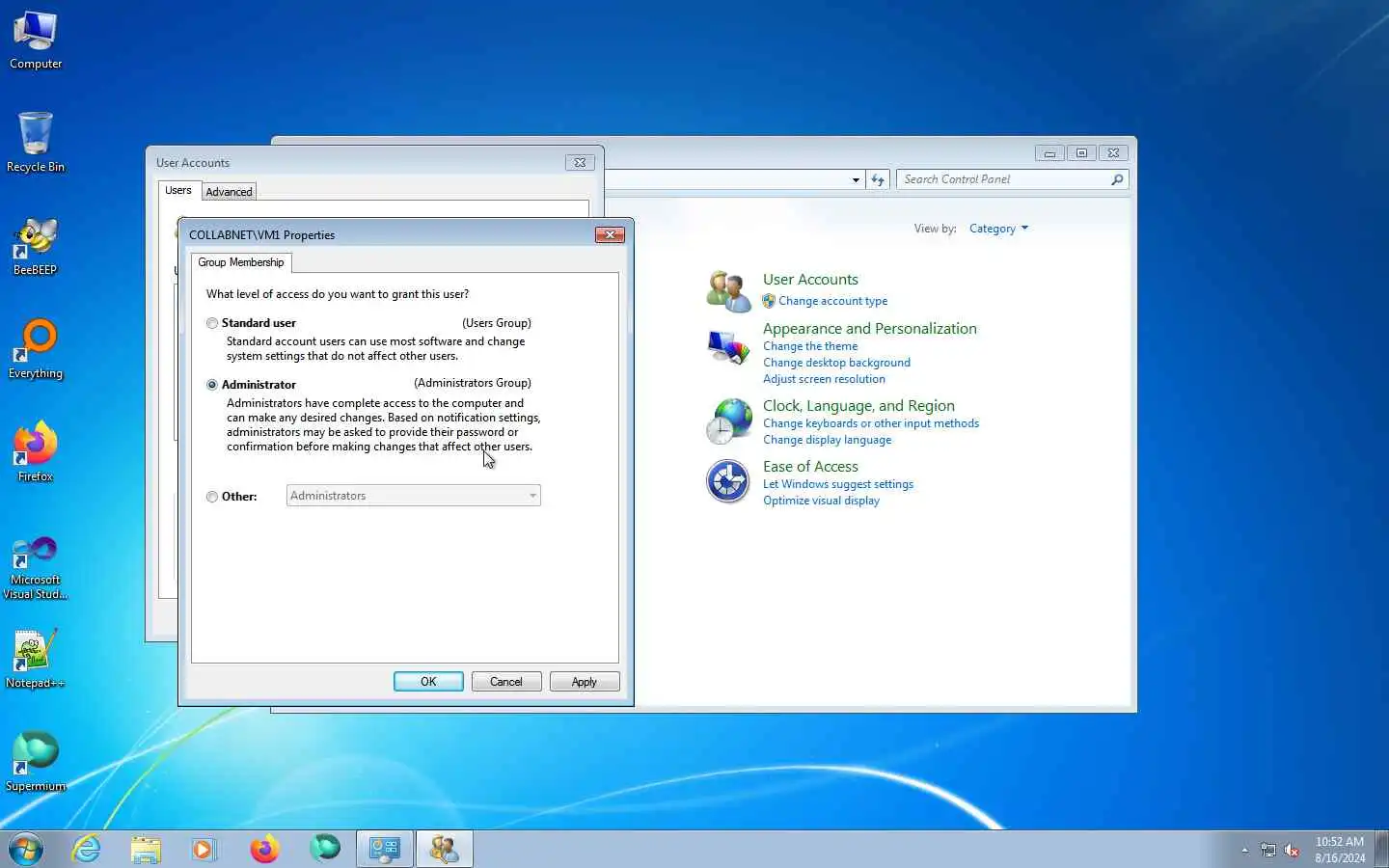Launch BeeBEEP from the desktop

36,247
